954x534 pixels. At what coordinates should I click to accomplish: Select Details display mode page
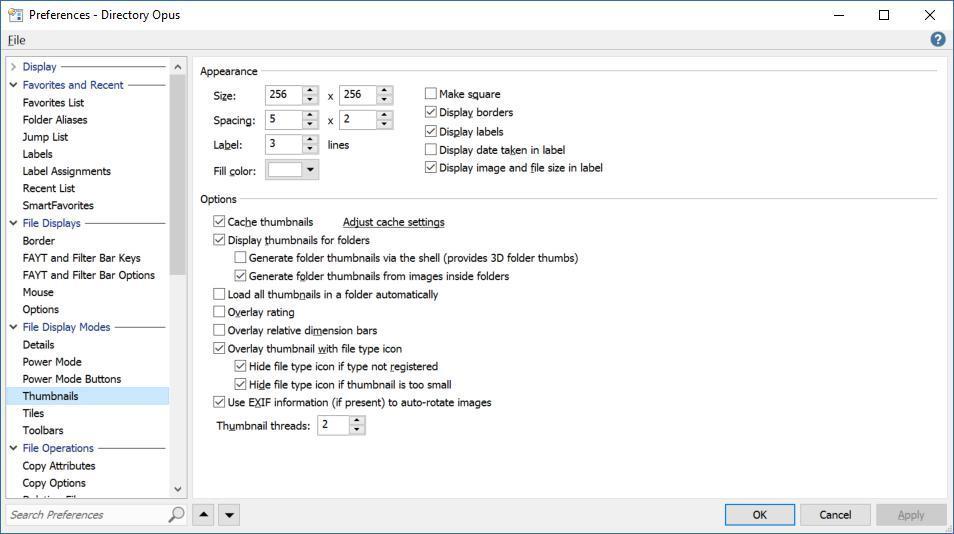(38, 344)
